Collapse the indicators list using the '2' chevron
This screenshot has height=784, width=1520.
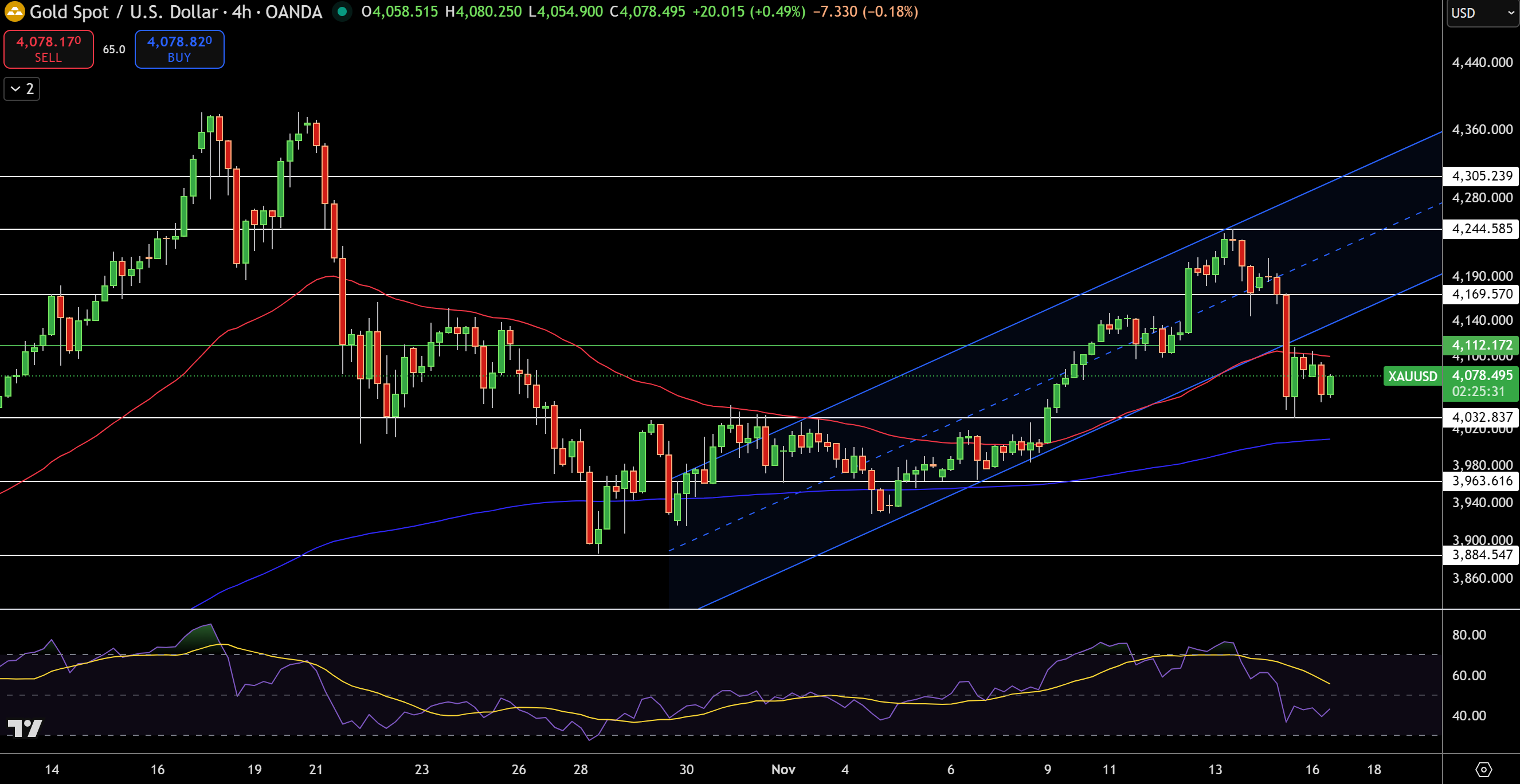pyautogui.click(x=21, y=88)
